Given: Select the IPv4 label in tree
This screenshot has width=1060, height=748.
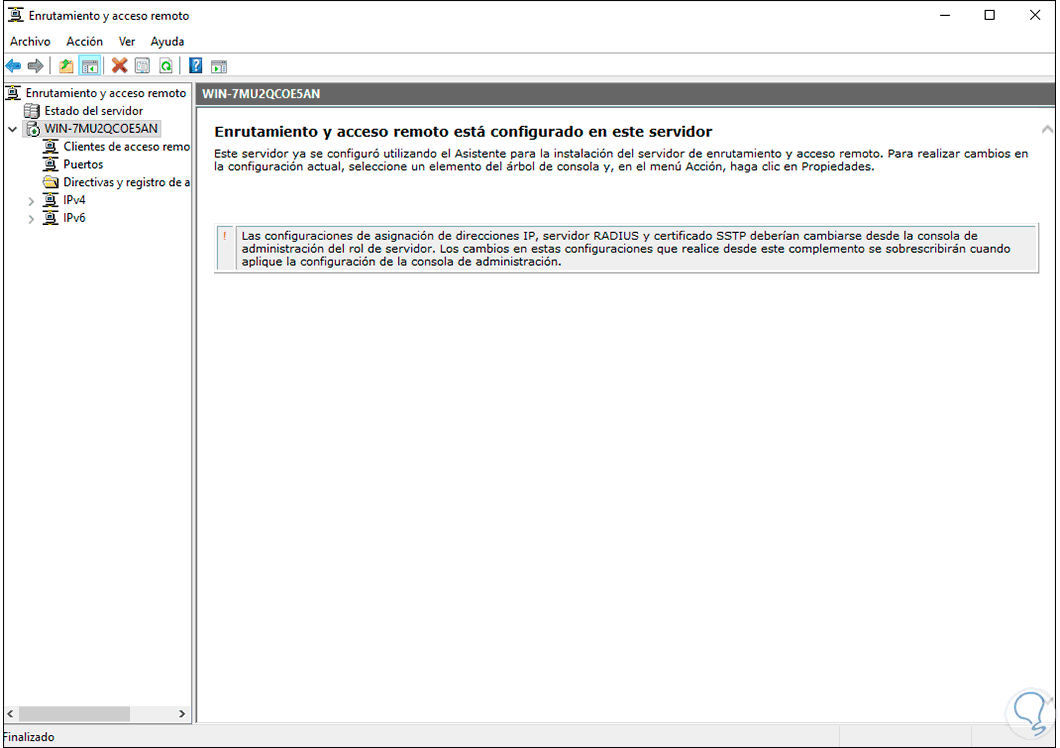Looking at the screenshot, I should pyautogui.click(x=74, y=200).
